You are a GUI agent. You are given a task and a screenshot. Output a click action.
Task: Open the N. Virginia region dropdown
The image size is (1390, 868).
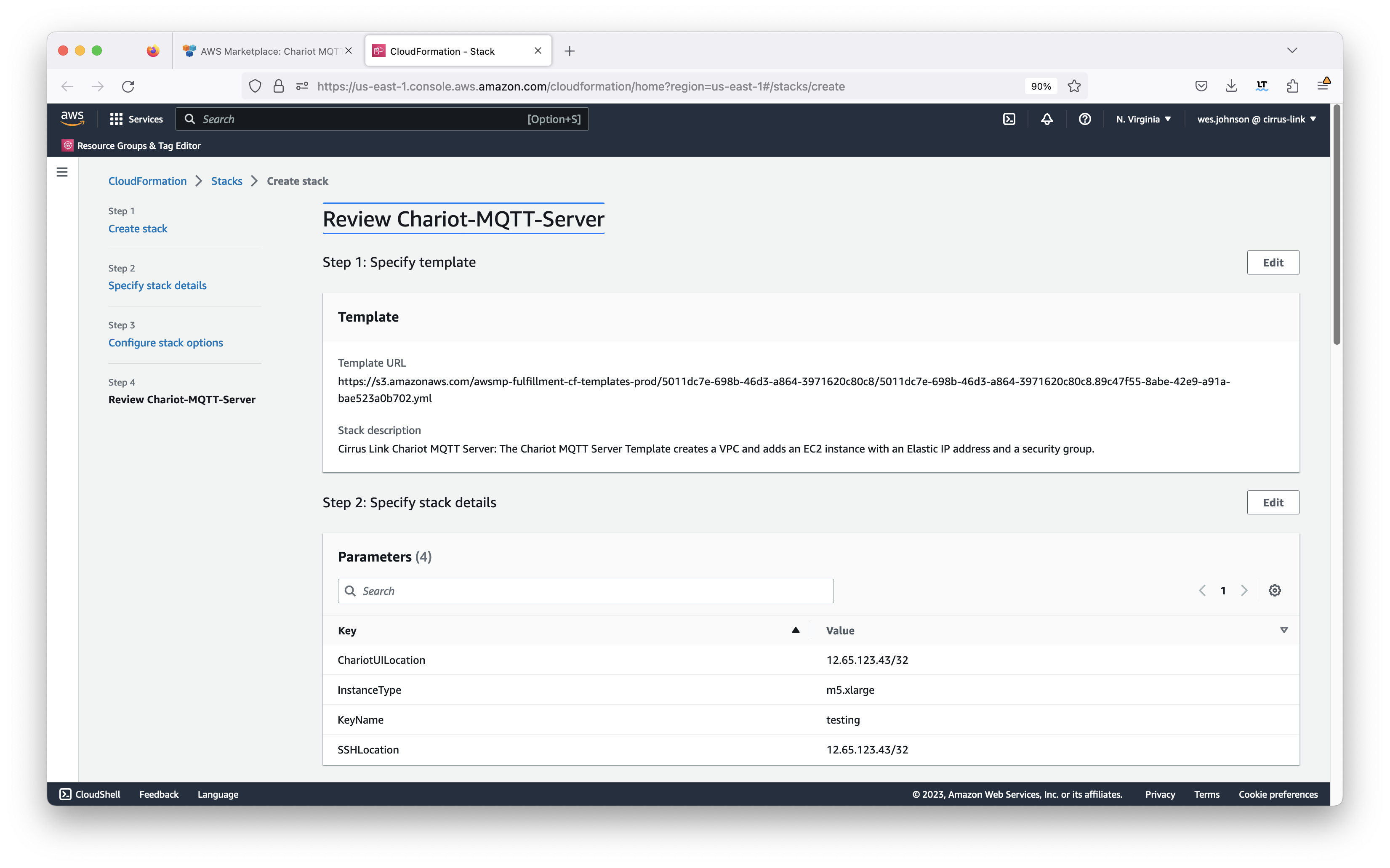1143,119
